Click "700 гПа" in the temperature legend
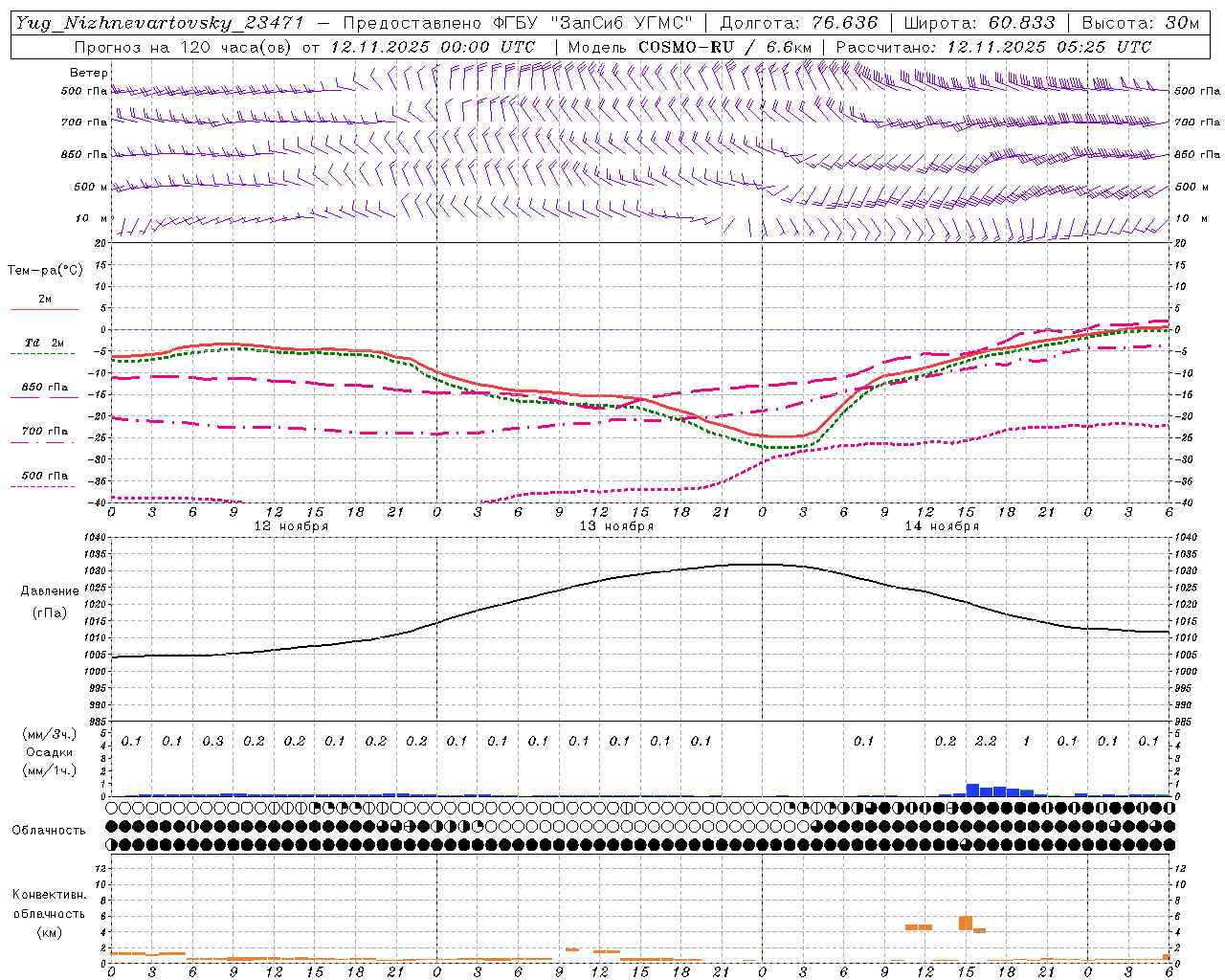Screen dimensions: 1225x980 point(45,432)
